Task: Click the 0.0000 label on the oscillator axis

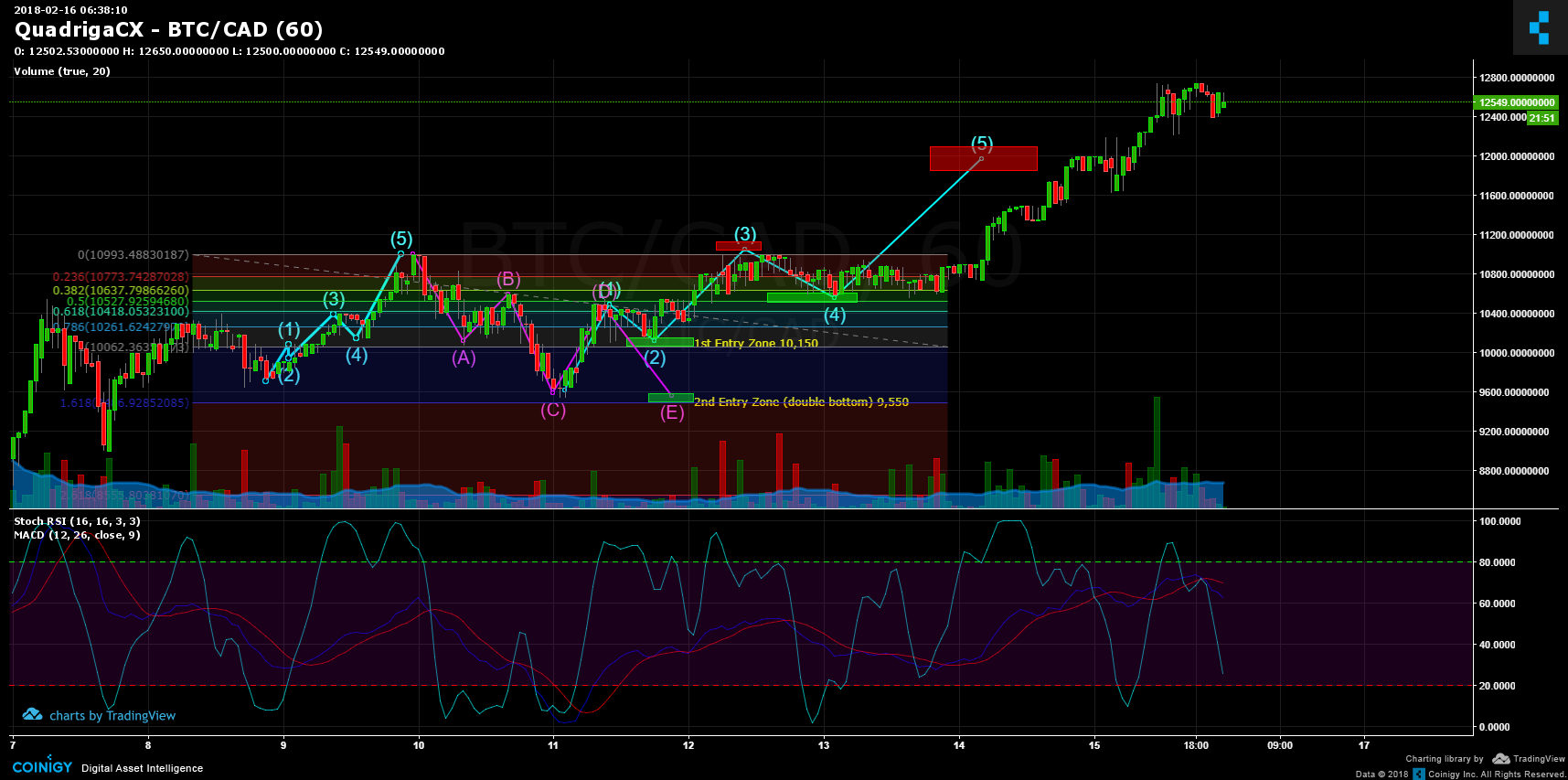Action: coord(1495,727)
